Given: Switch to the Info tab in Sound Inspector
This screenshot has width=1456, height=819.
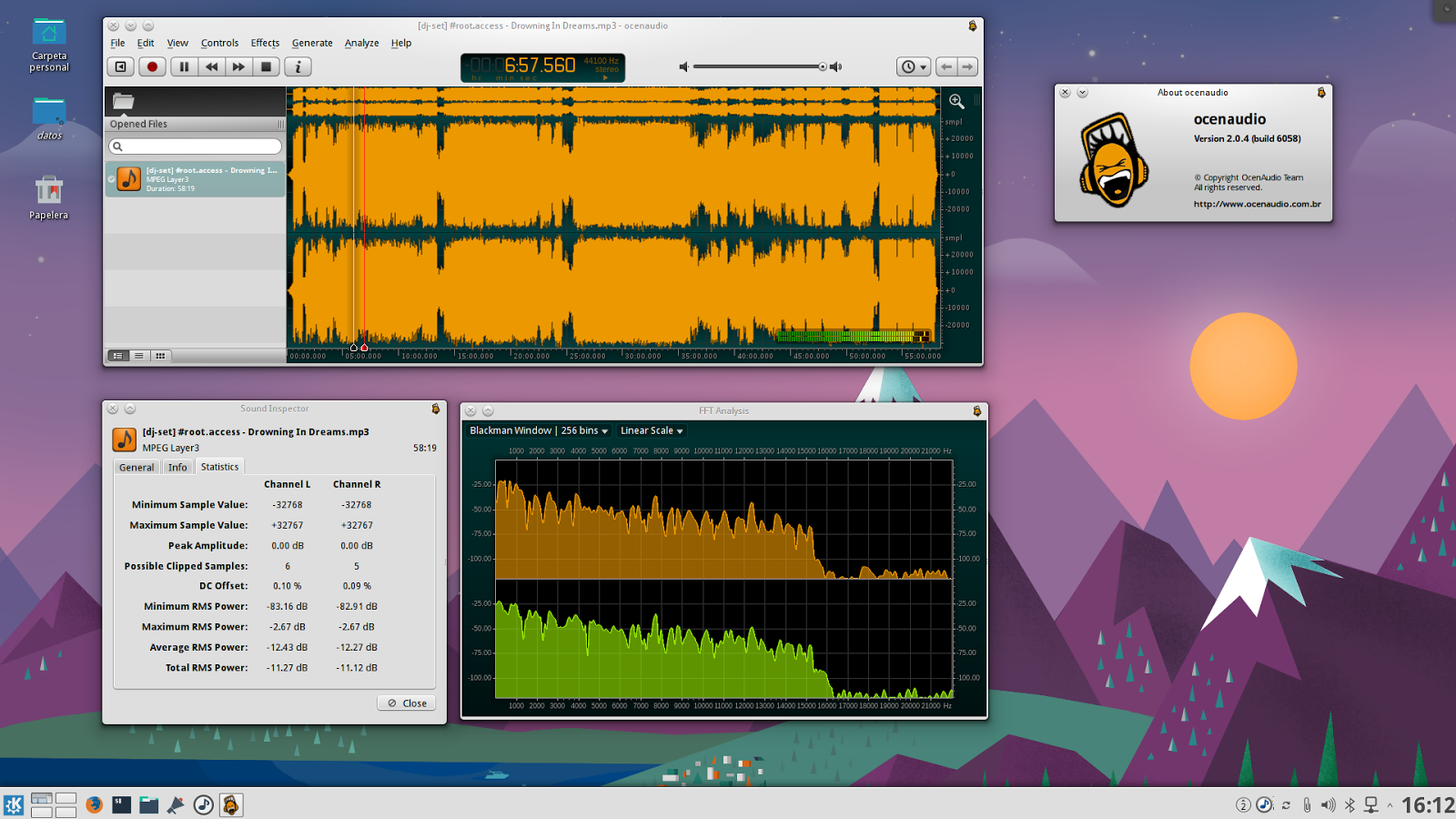Looking at the screenshot, I should pos(177,467).
